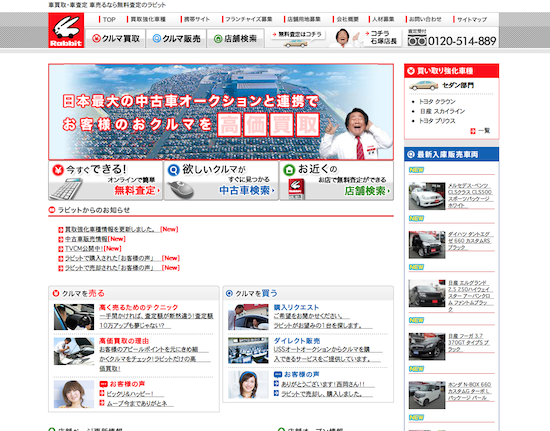Image resolution: width=550 pixels, height=431 pixels.
Task: Open ラビットで売却し、購入しました link
Action: [x=322, y=394]
